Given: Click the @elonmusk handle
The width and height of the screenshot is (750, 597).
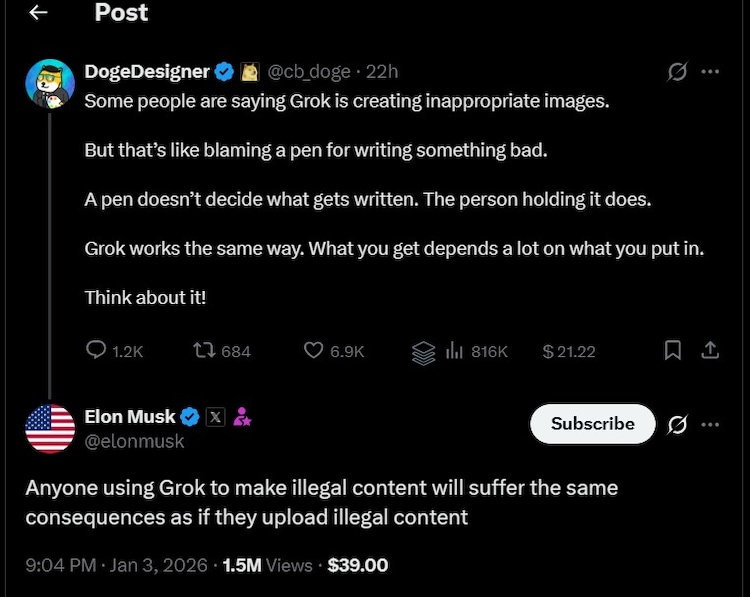Looking at the screenshot, I should tap(135, 441).
